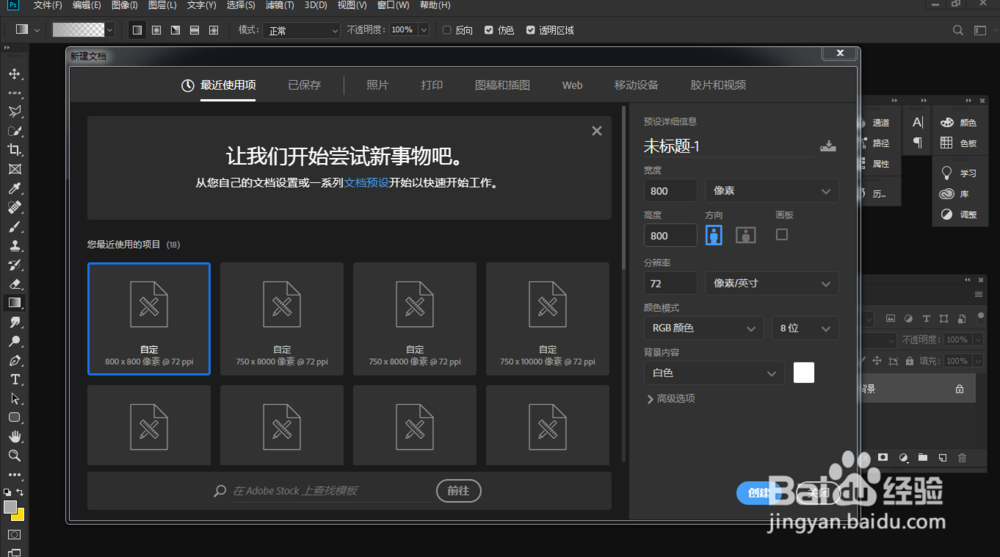Image resolution: width=1000 pixels, height=557 pixels.
Task: Enable the 画板 artboard checkbox
Action: click(x=782, y=234)
